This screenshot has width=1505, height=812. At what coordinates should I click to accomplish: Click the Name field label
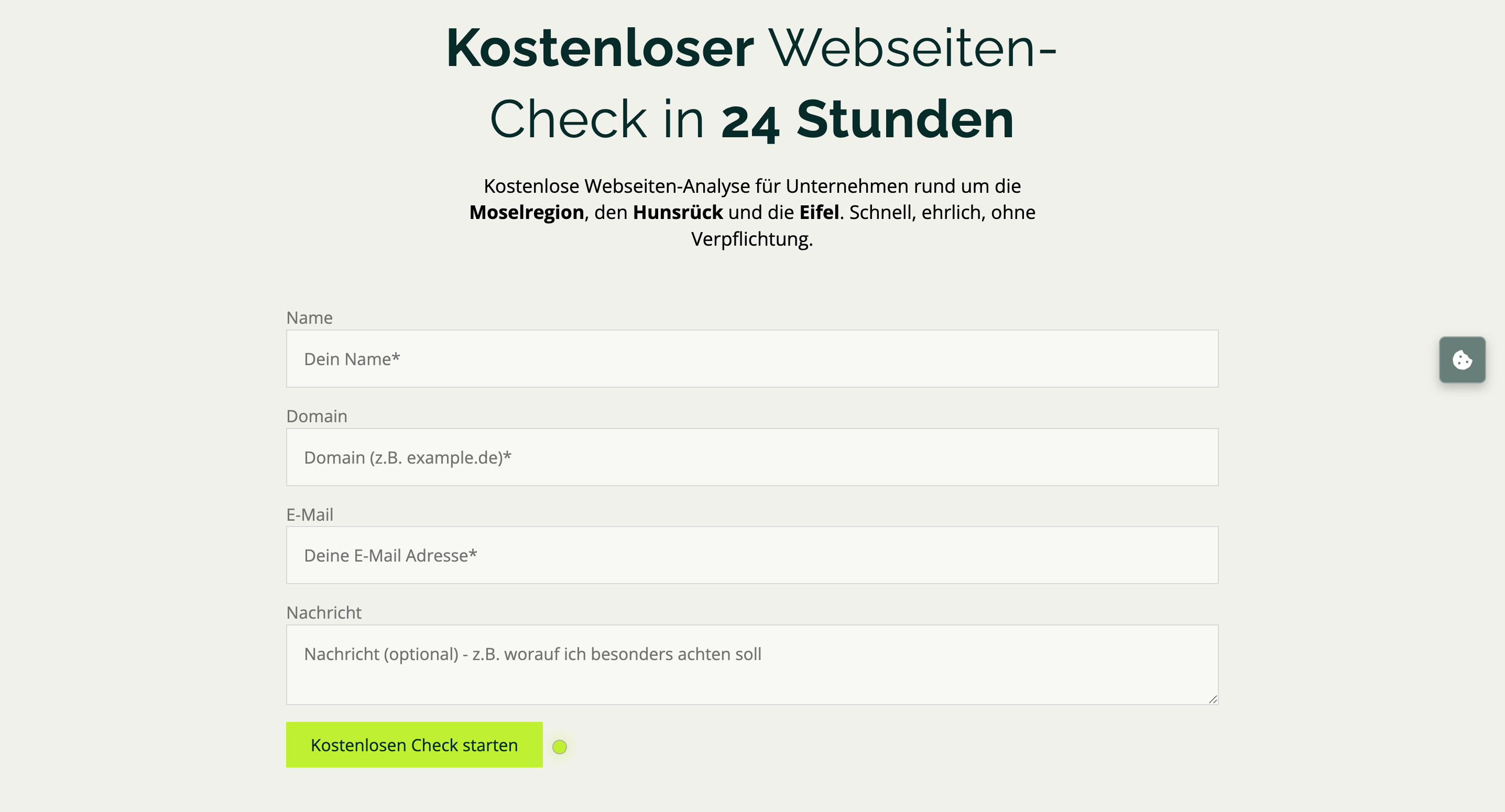coord(309,317)
